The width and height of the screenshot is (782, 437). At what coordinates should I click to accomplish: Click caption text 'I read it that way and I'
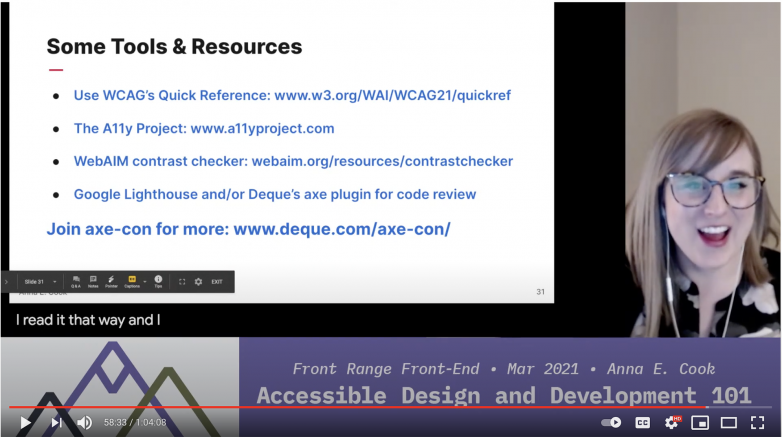coord(88,320)
